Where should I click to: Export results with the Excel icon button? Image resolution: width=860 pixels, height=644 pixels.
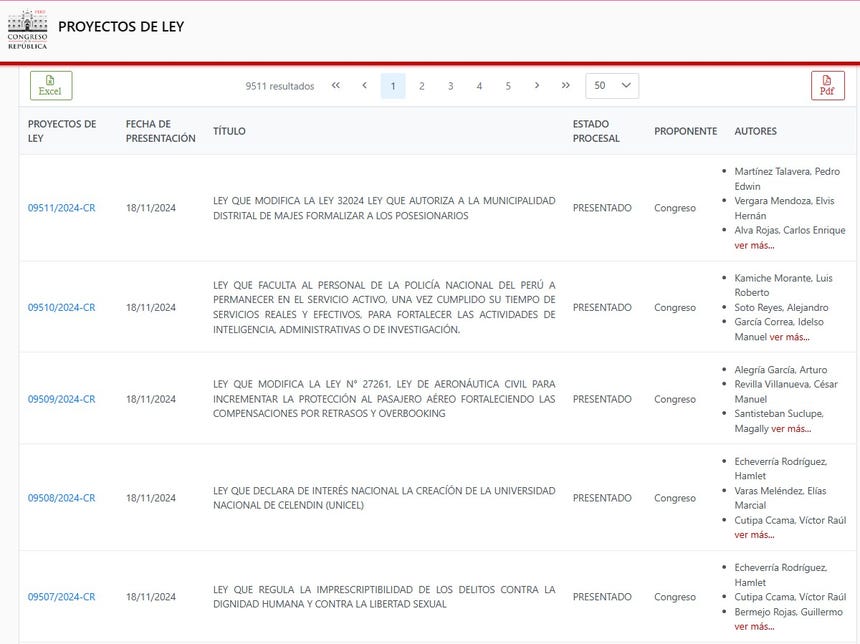click(50, 86)
